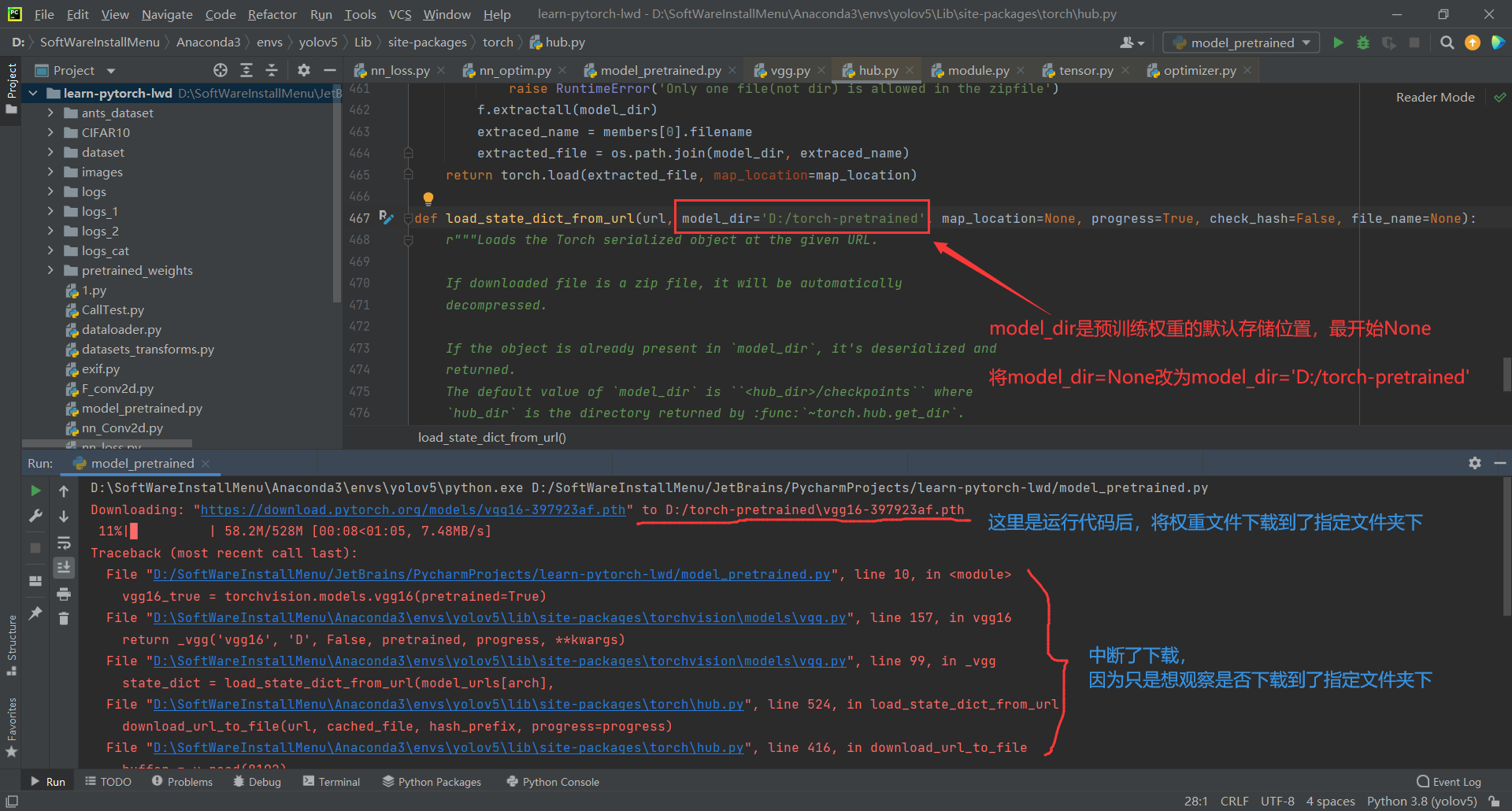Viewport: 1512px width, 811px height.
Task: Open the JetBrains Toolbox icon
Action: 1498,43
